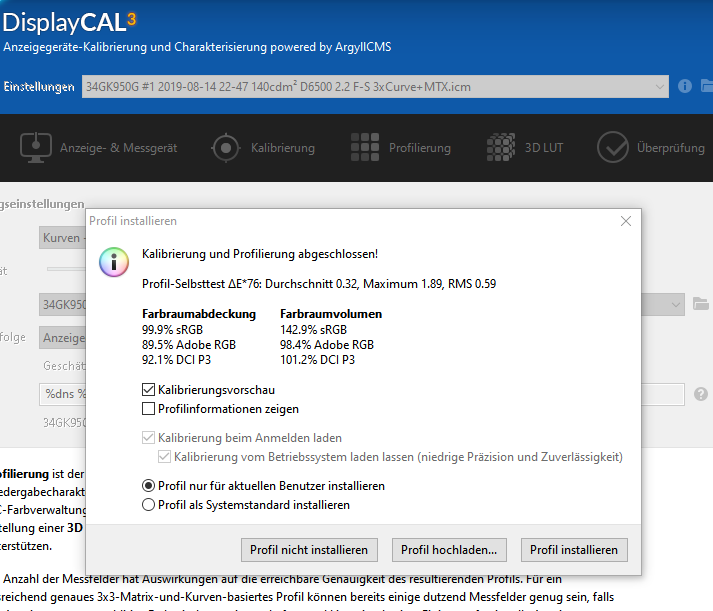The height and width of the screenshot is (611, 713).
Task: Click the gray question mark help icon
Action: (x=701, y=394)
